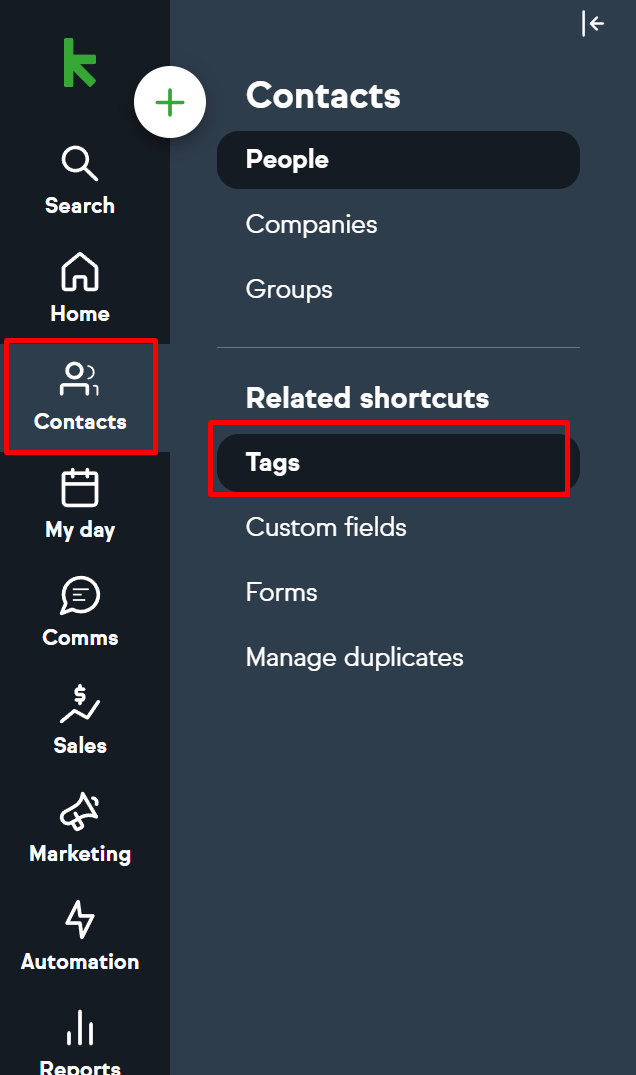Click the Contacts panel heading
Viewport: 636px width, 1075px height.
323,95
